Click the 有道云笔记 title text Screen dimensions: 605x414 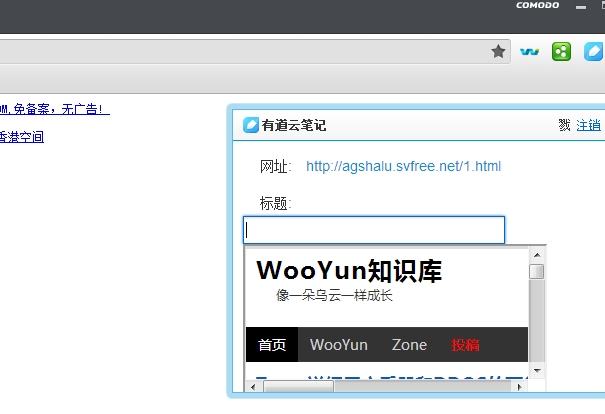[x=294, y=125]
